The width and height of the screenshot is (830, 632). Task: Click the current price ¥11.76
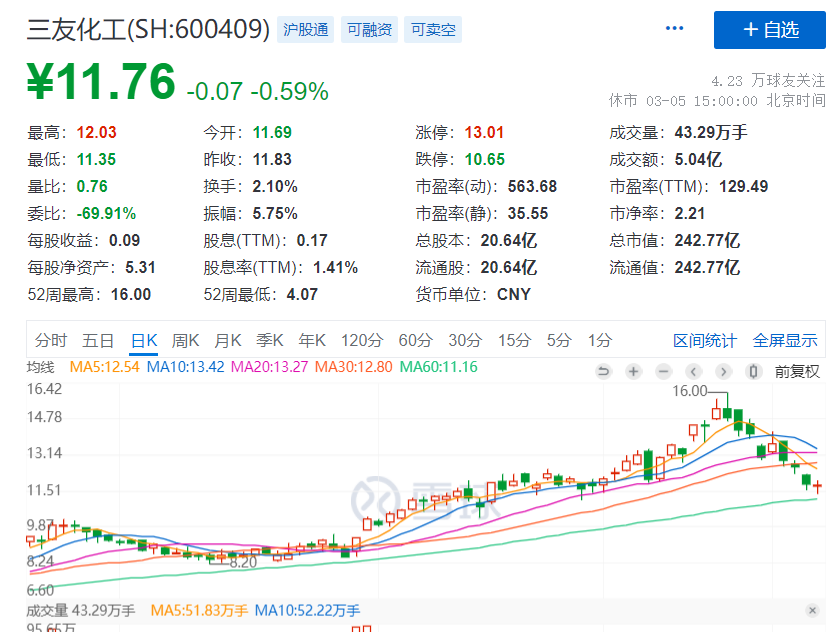[x=101, y=82]
